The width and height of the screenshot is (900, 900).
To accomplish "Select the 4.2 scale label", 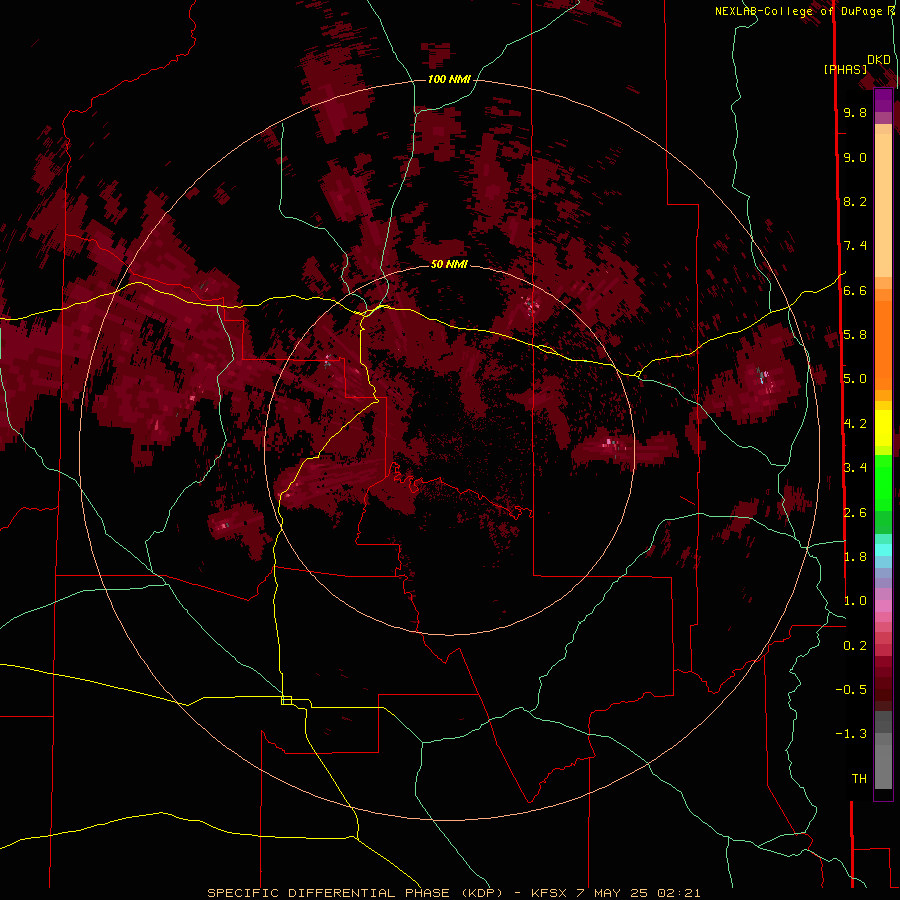I will pyautogui.click(x=855, y=424).
